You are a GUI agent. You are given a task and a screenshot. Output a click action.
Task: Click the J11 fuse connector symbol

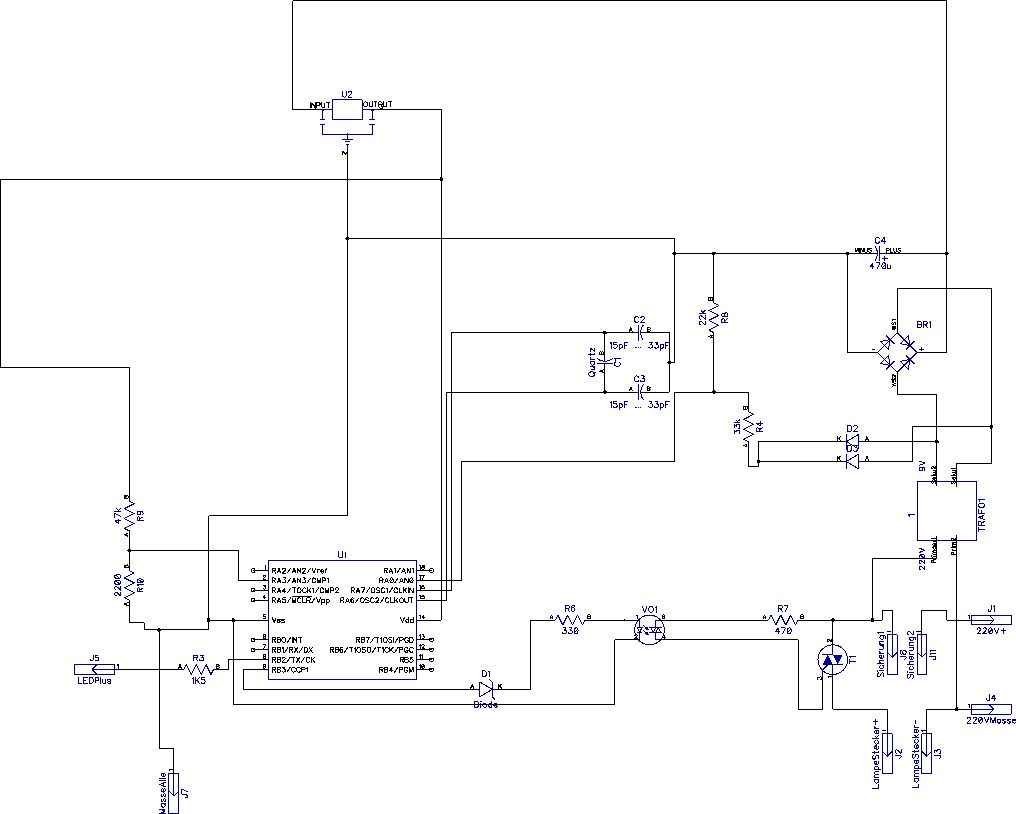pos(923,655)
